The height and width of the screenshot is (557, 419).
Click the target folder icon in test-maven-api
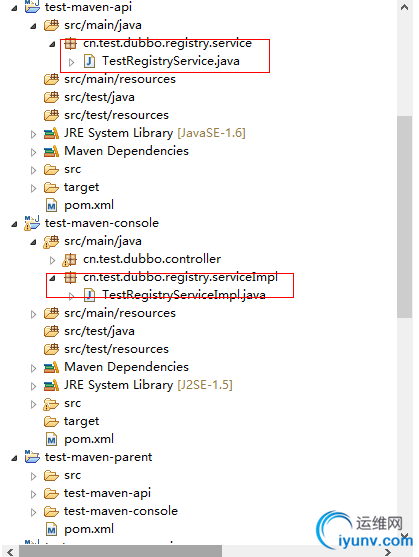click(51, 187)
